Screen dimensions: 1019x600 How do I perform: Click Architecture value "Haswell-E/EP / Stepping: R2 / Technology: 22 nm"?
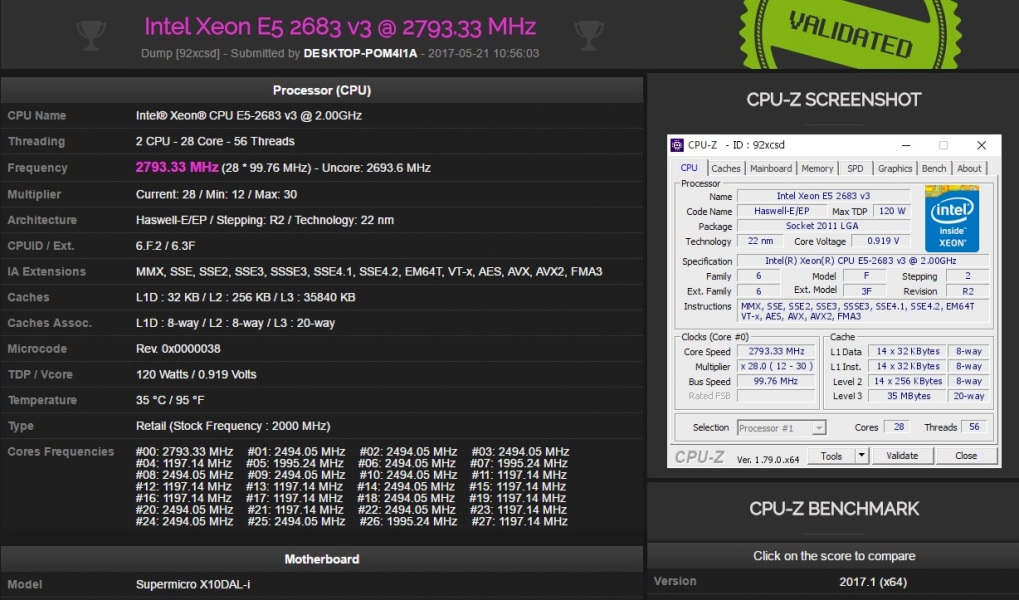point(264,220)
